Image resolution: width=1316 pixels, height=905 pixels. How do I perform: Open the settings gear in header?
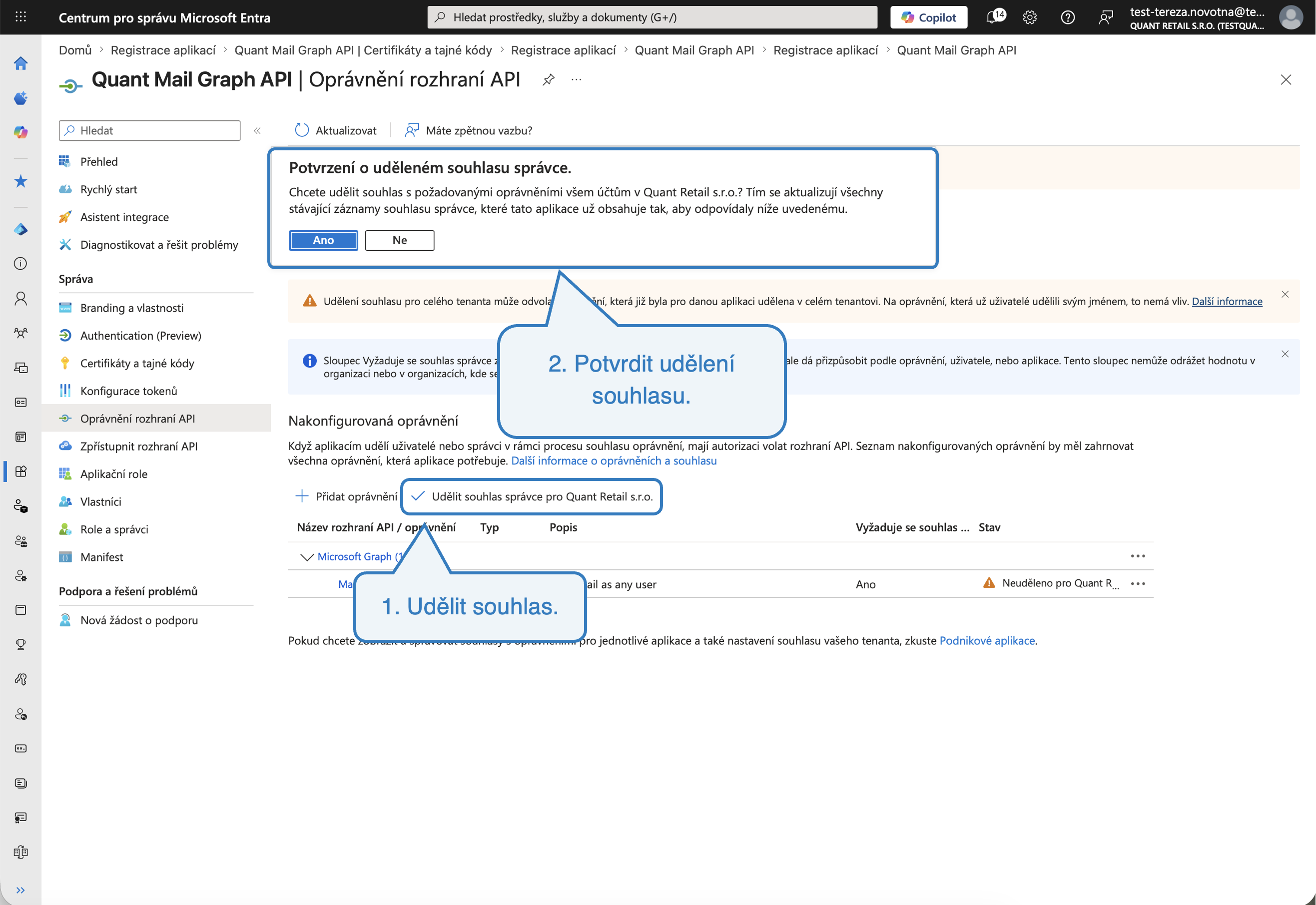click(1030, 17)
